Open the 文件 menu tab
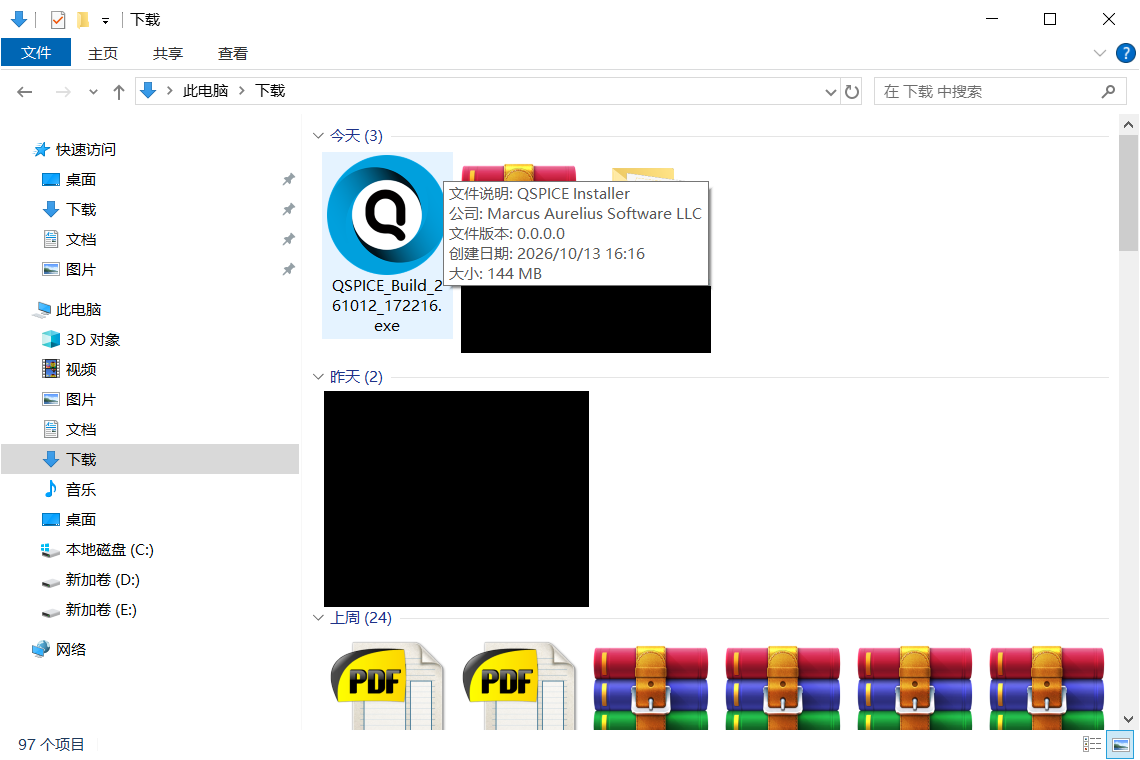The width and height of the screenshot is (1140, 760). click(36, 53)
